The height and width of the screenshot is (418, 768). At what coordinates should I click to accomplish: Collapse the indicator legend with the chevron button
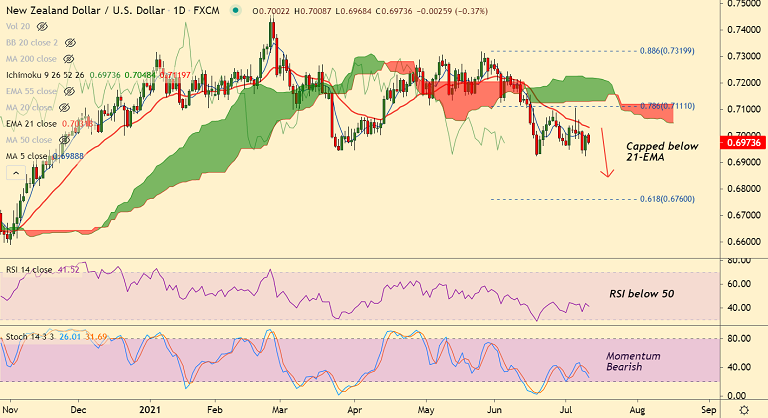[x=16, y=172]
